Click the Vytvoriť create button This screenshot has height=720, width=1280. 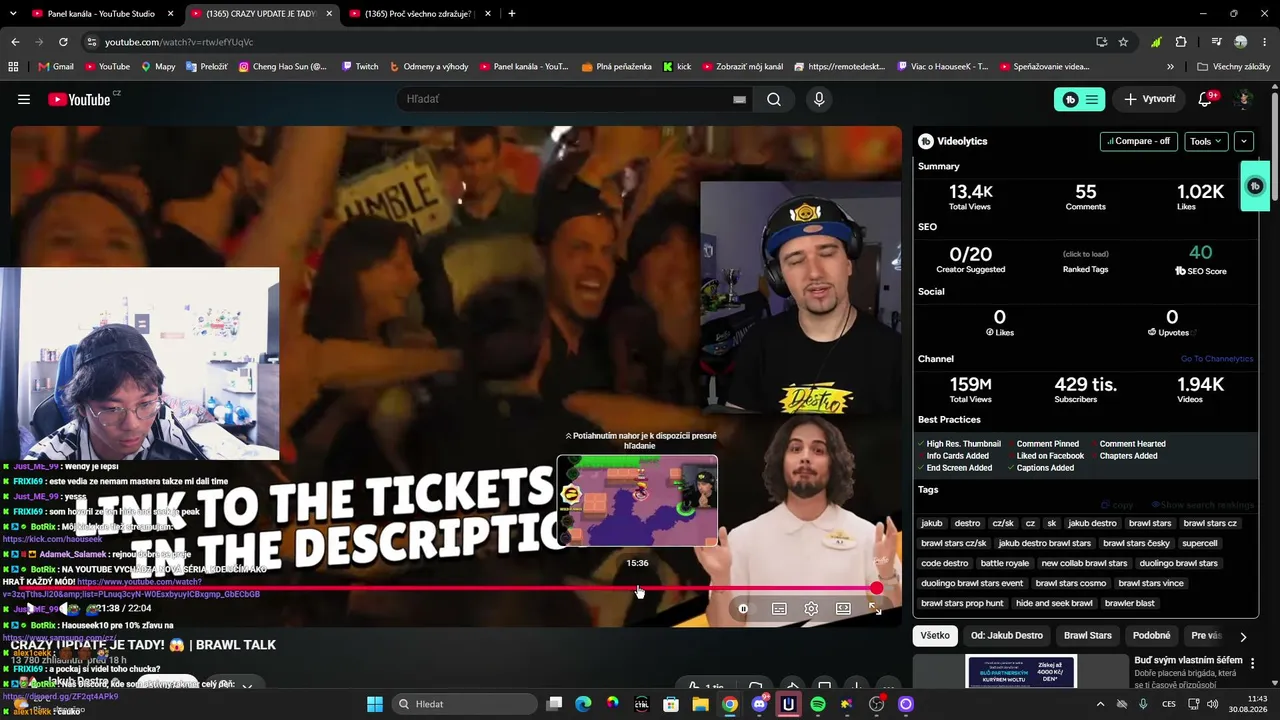point(1150,99)
